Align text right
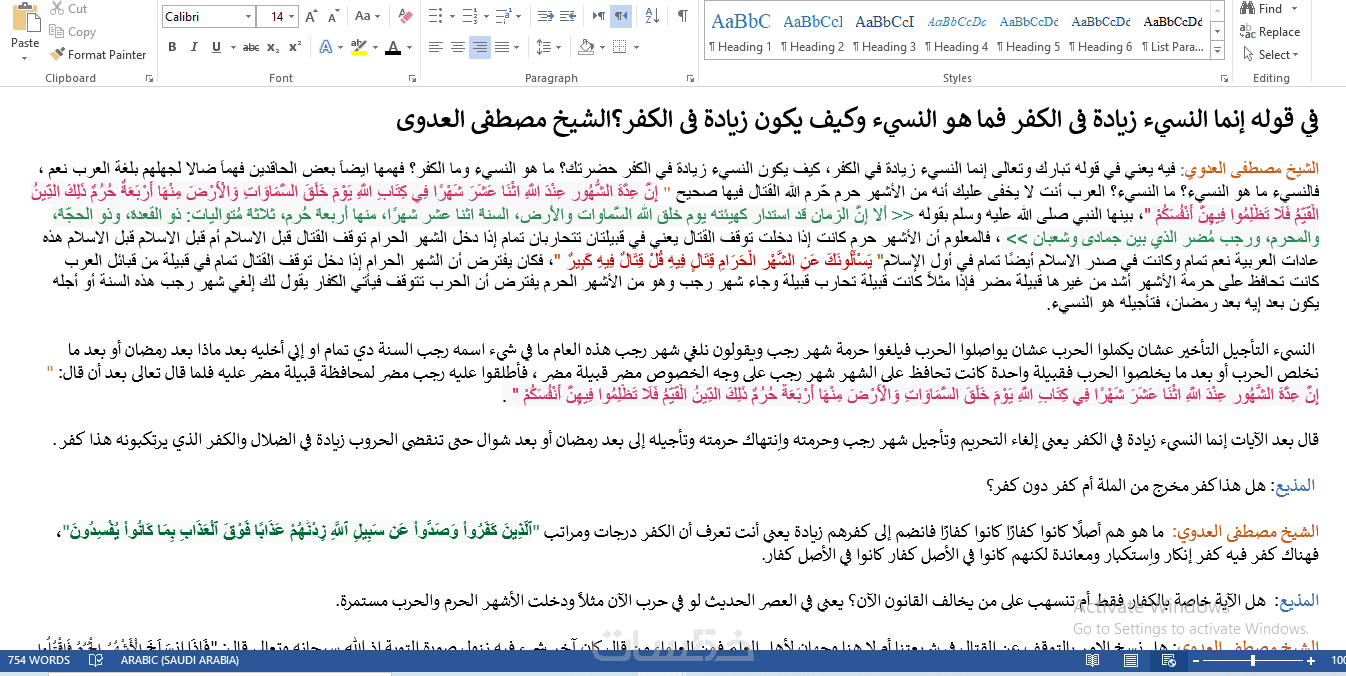Screen dimensions: 1346x676 coord(480,47)
